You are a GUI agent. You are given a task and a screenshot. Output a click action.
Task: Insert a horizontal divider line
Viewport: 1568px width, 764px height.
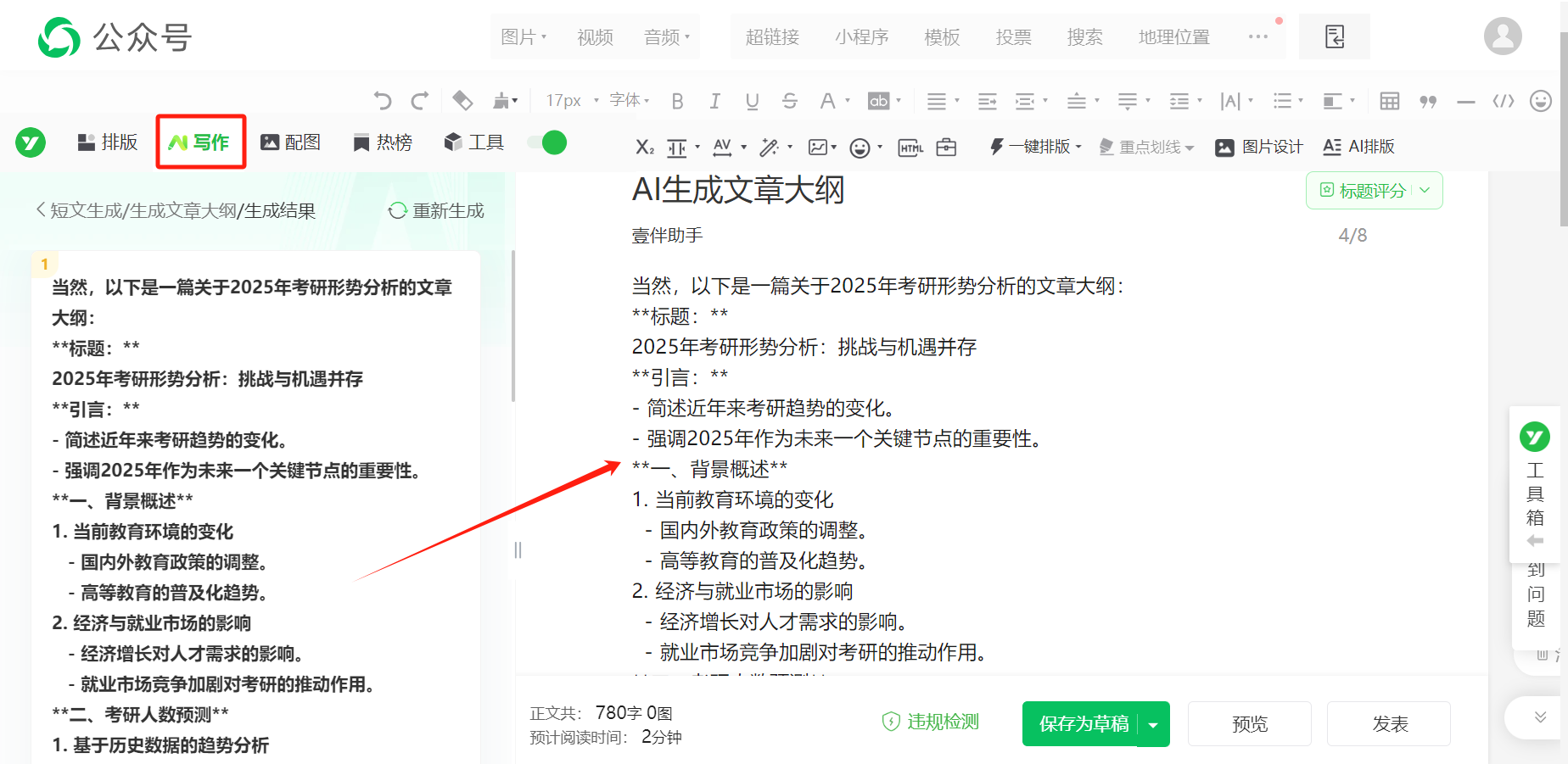click(1466, 101)
